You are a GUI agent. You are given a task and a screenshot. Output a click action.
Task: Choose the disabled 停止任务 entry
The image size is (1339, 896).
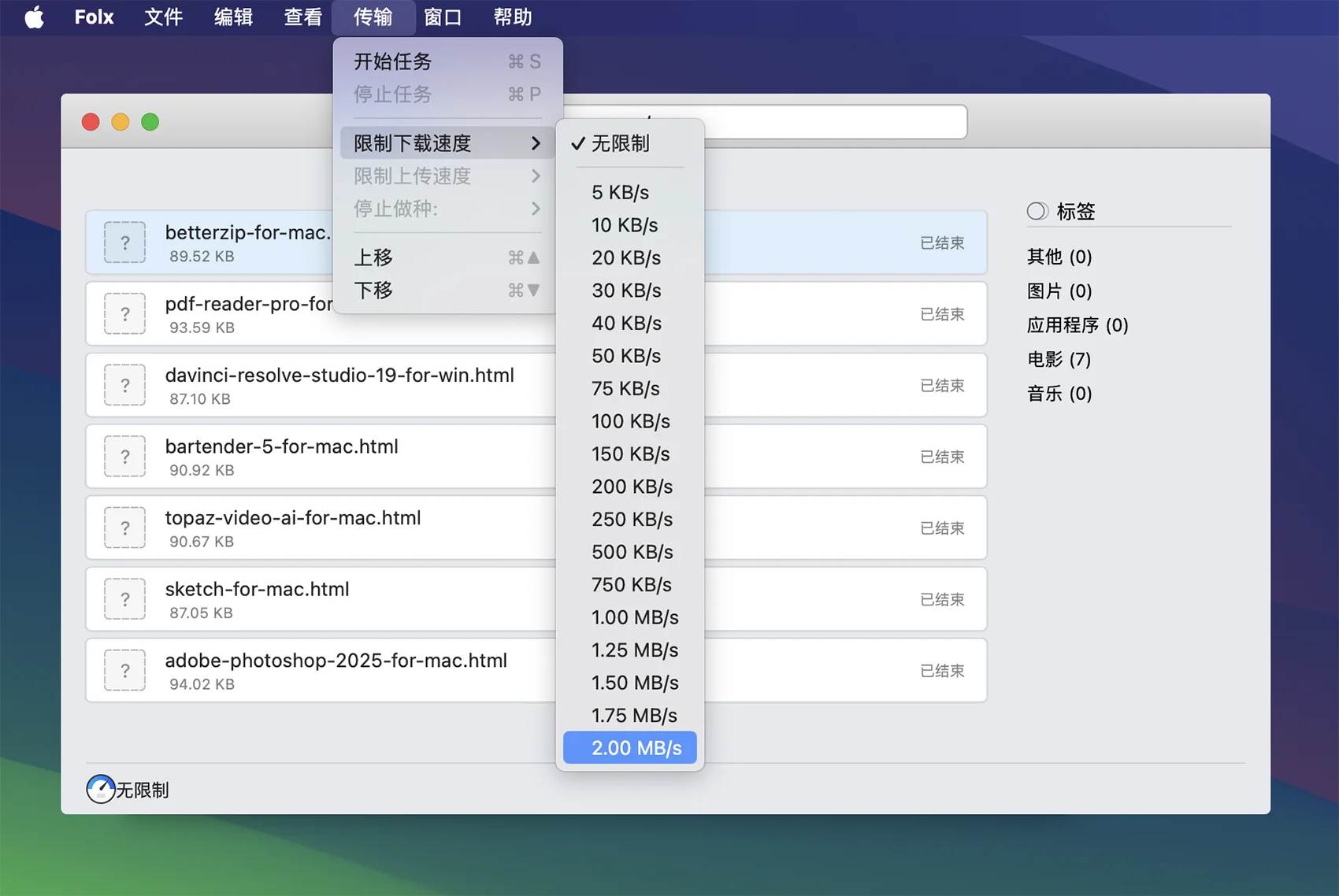[447, 94]
